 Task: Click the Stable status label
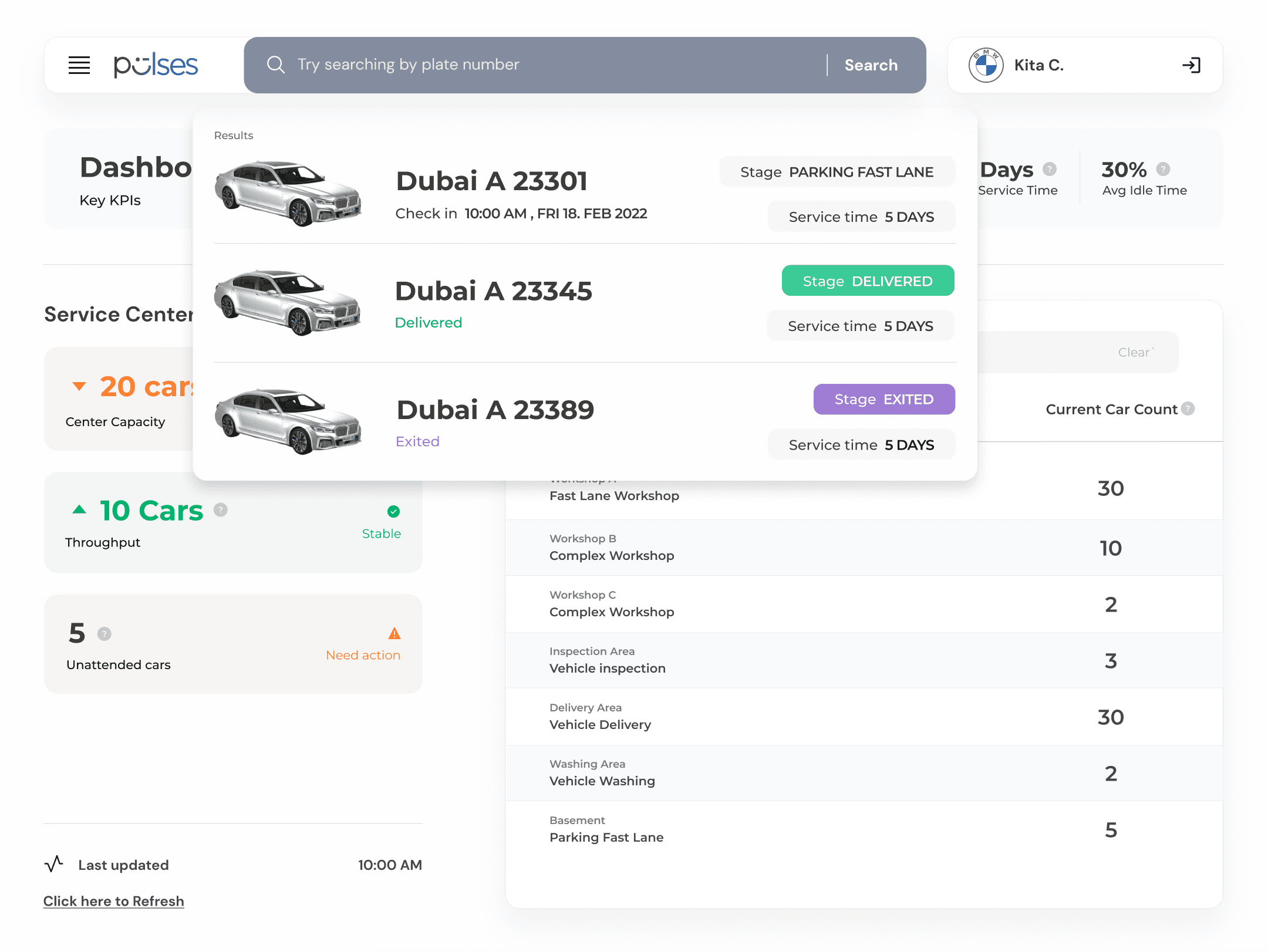(382, 534)
